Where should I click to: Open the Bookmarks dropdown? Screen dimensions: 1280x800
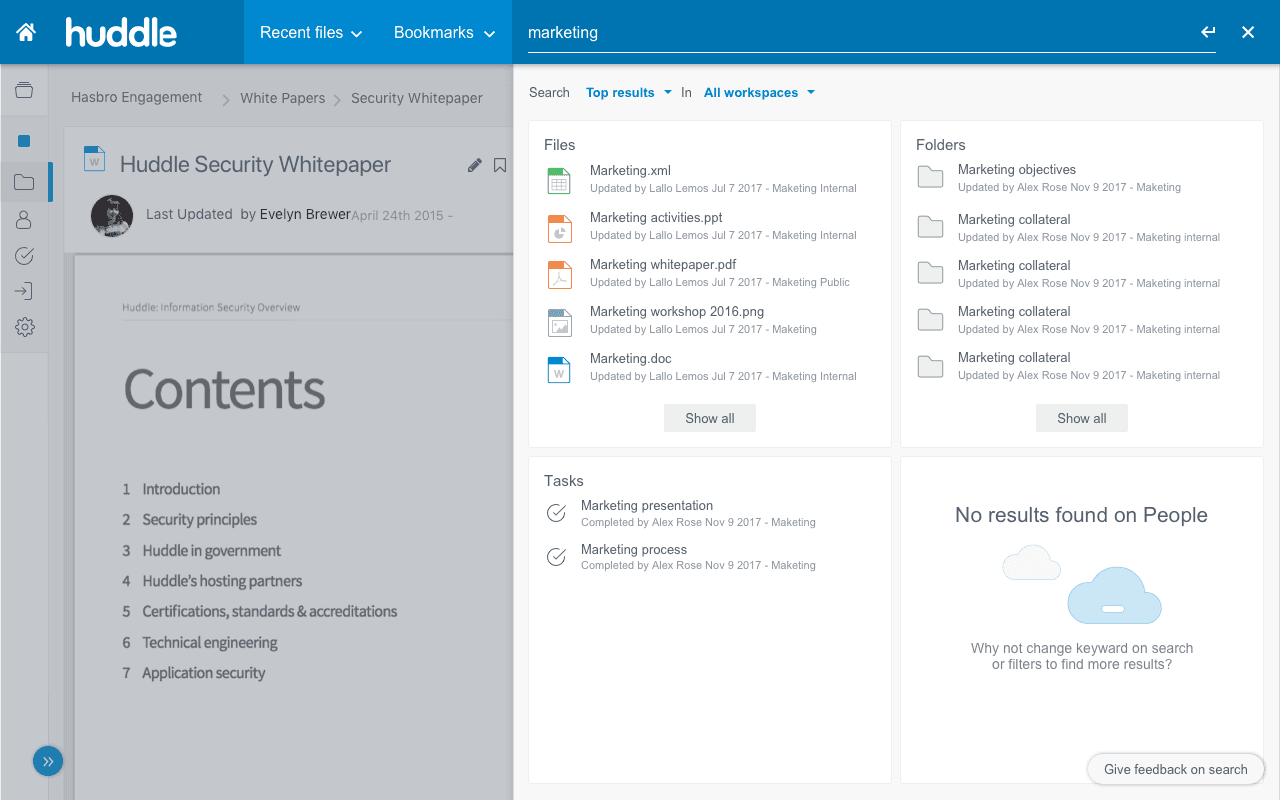445,32
